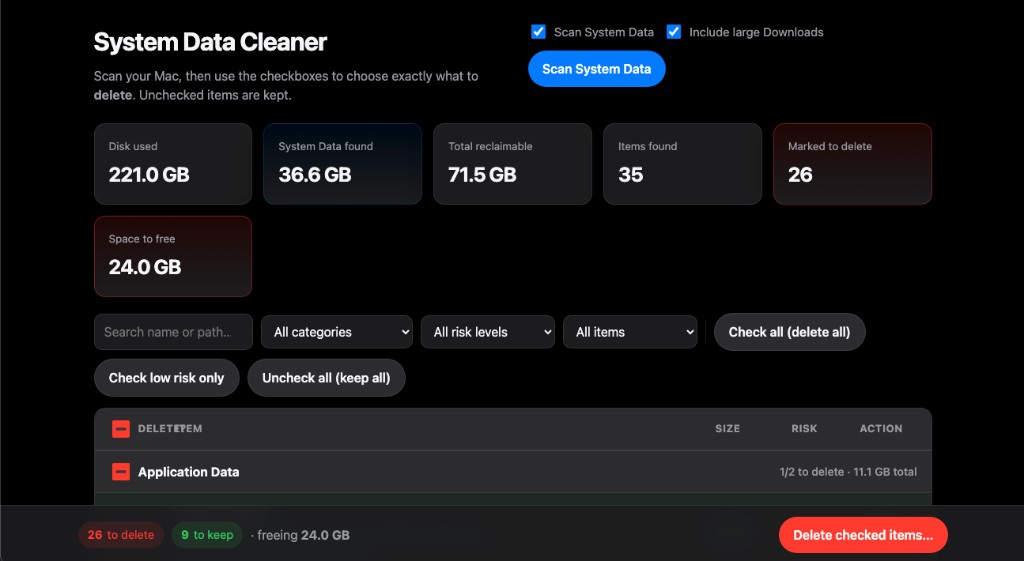Click the Application Data group title
Image resolution: width=1024 pixels, height=561 pixels.
(x=188, y=472)
